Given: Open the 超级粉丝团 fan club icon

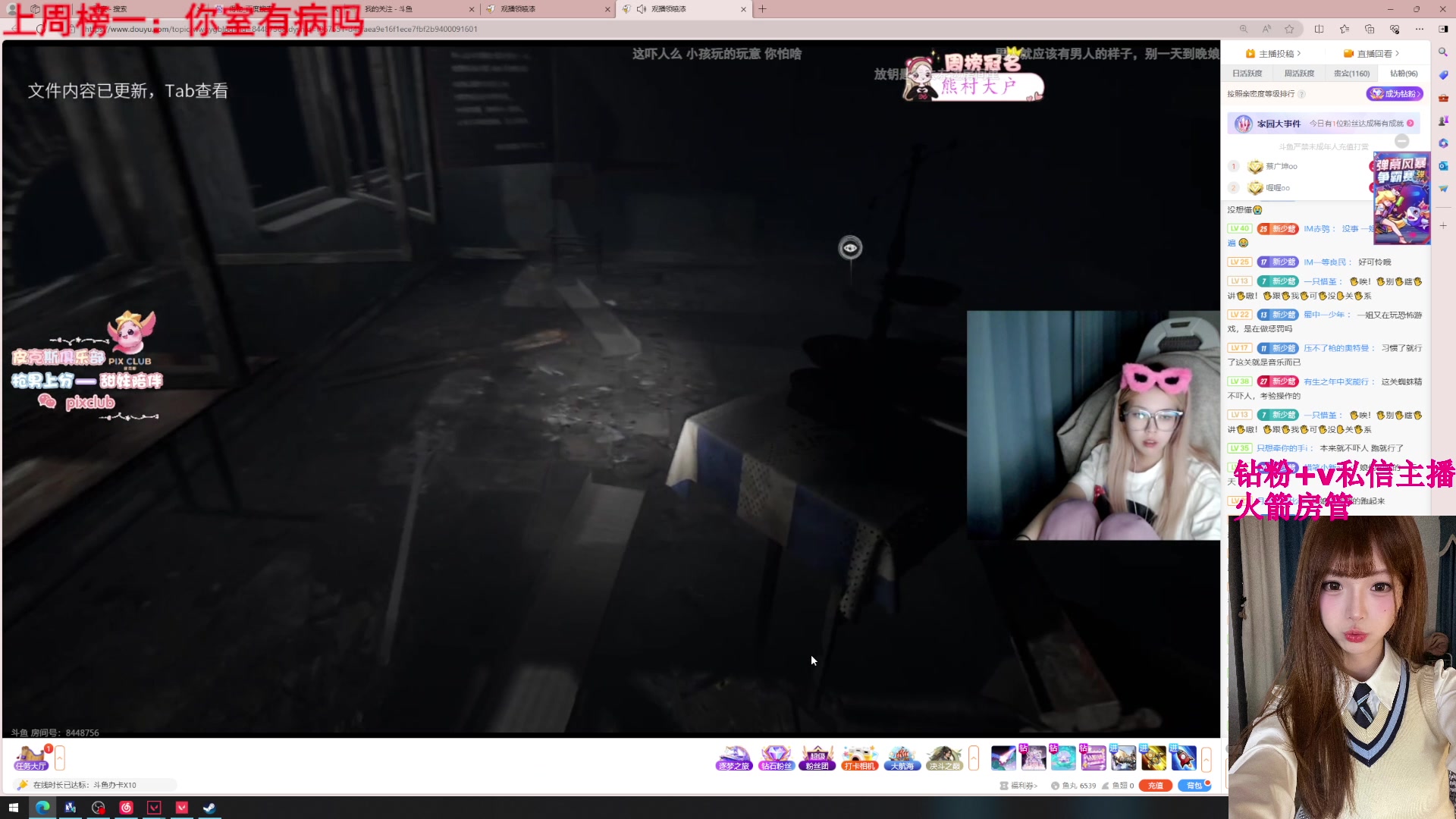Looking at the screenshot, I should 817,758.
